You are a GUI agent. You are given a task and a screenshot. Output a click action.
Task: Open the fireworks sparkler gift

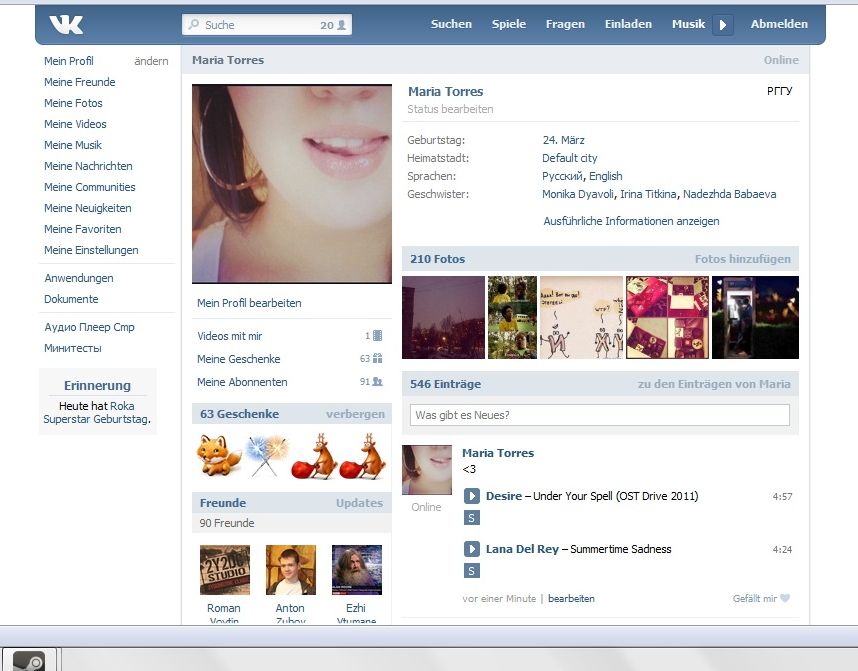pos(267,456)
